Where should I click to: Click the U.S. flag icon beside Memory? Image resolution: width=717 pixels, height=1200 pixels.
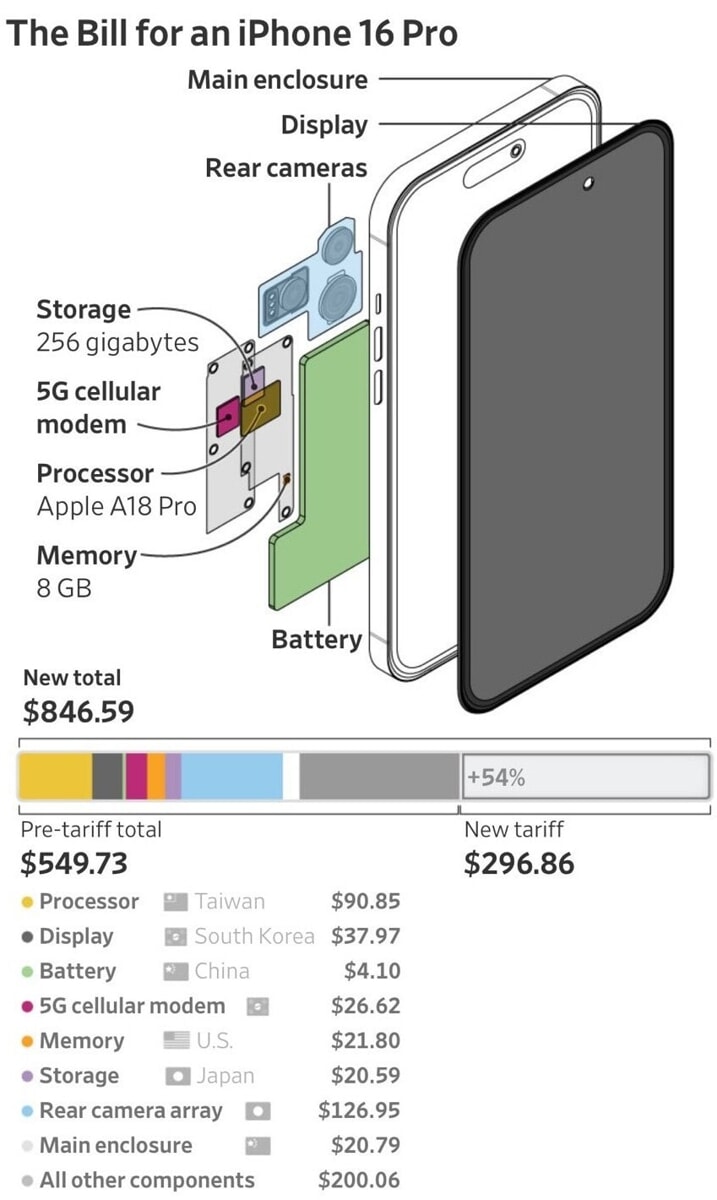(176, 1041)
